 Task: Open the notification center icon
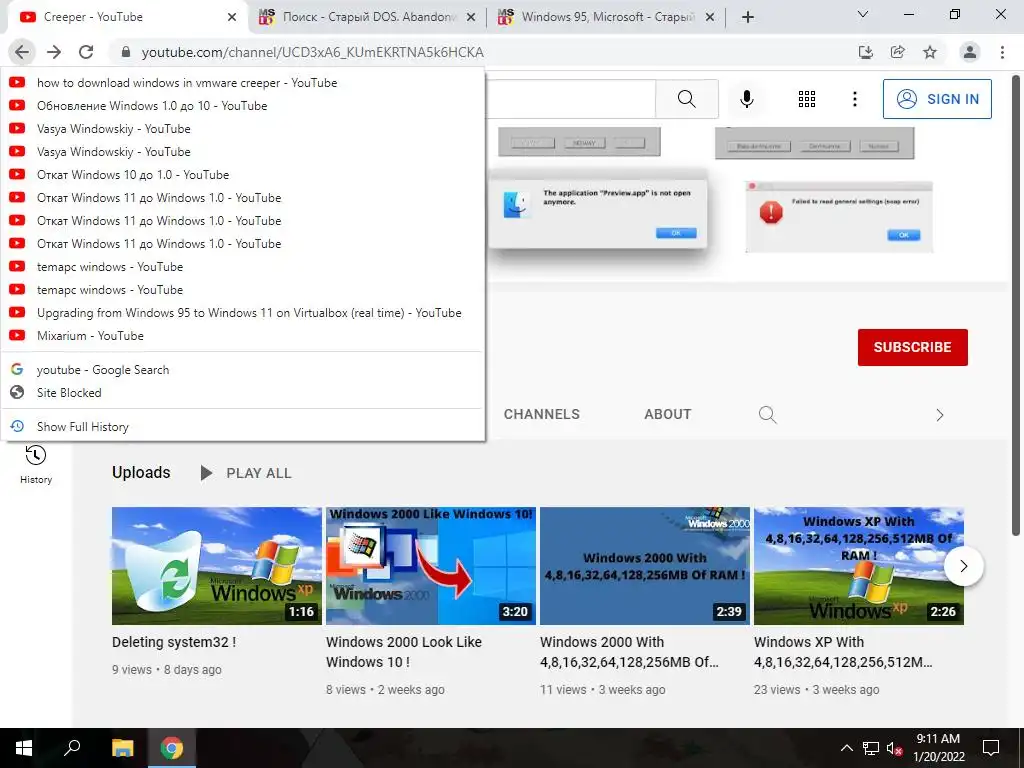pos(991,748)
